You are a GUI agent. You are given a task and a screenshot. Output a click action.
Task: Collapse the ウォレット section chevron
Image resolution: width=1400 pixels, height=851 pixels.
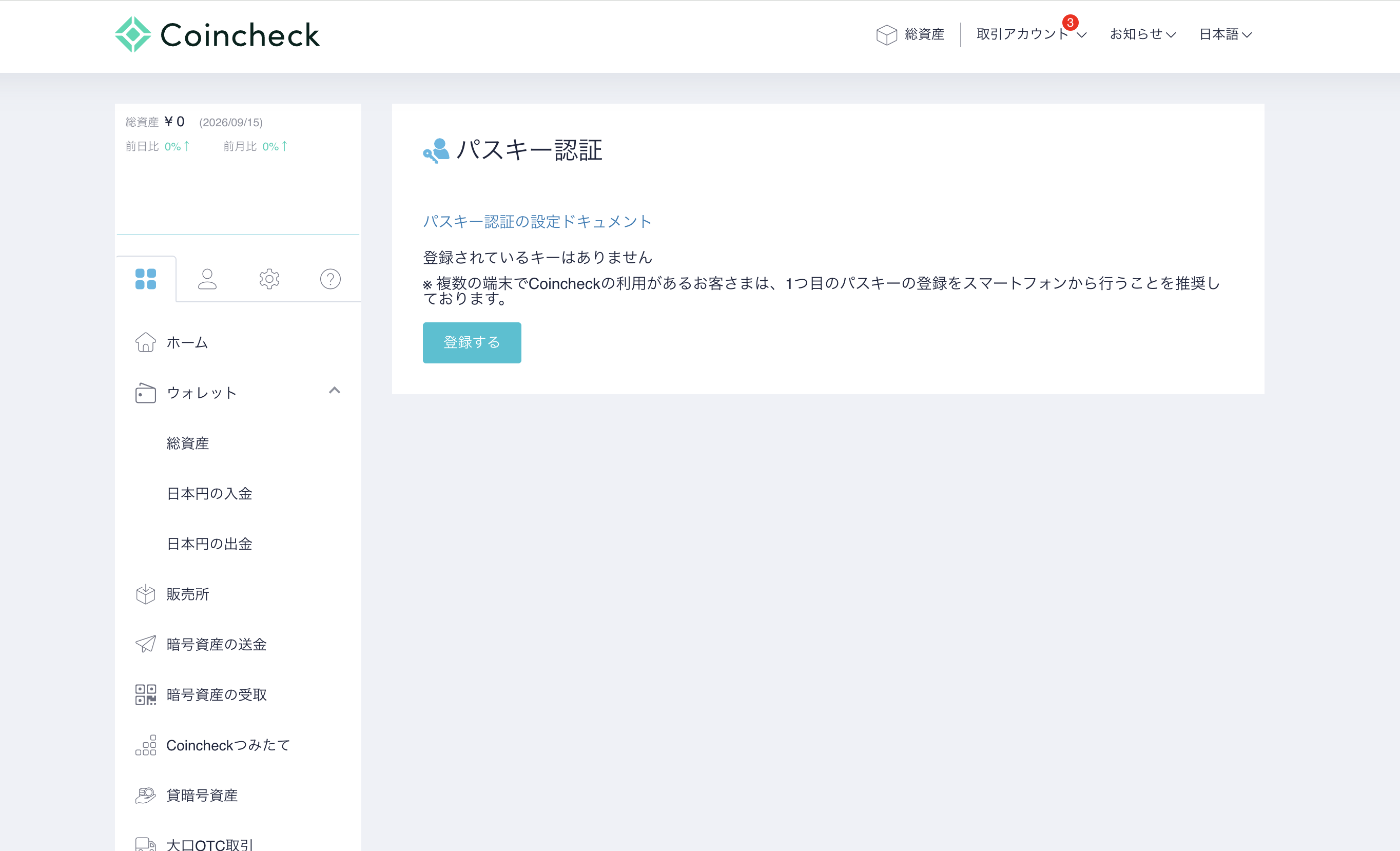click(335, 390)
